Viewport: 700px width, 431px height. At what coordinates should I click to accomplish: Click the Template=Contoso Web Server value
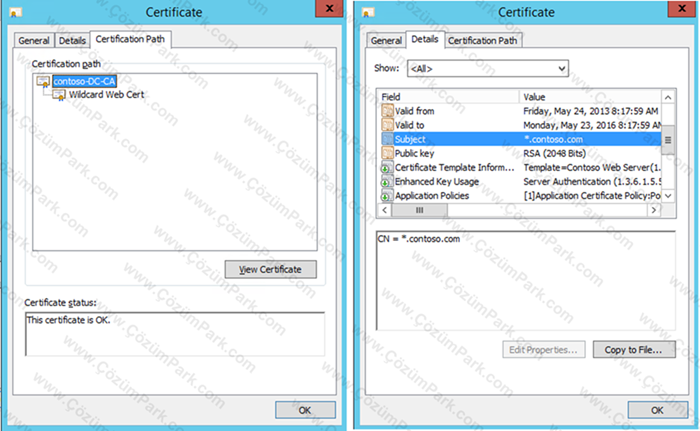click(x=592, y=167)
